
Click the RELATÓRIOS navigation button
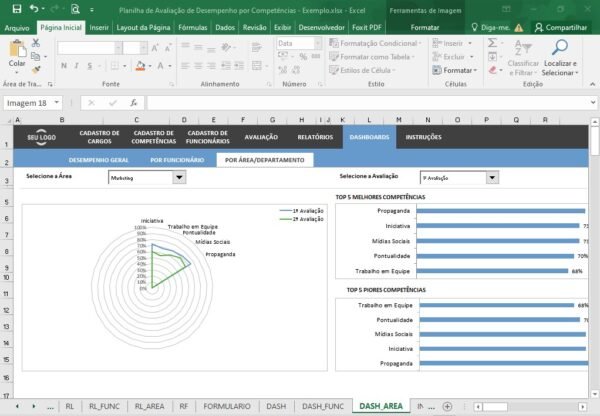[x=315, y=137]
